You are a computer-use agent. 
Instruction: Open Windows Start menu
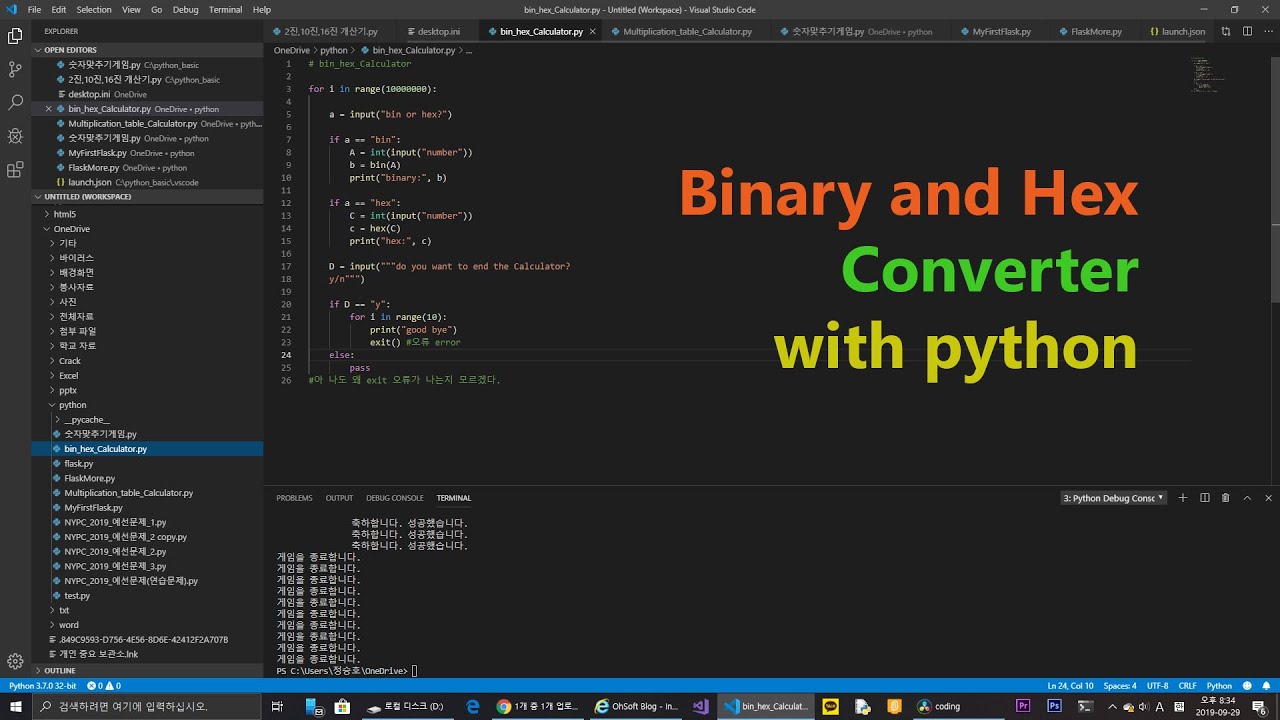[16, 706]
